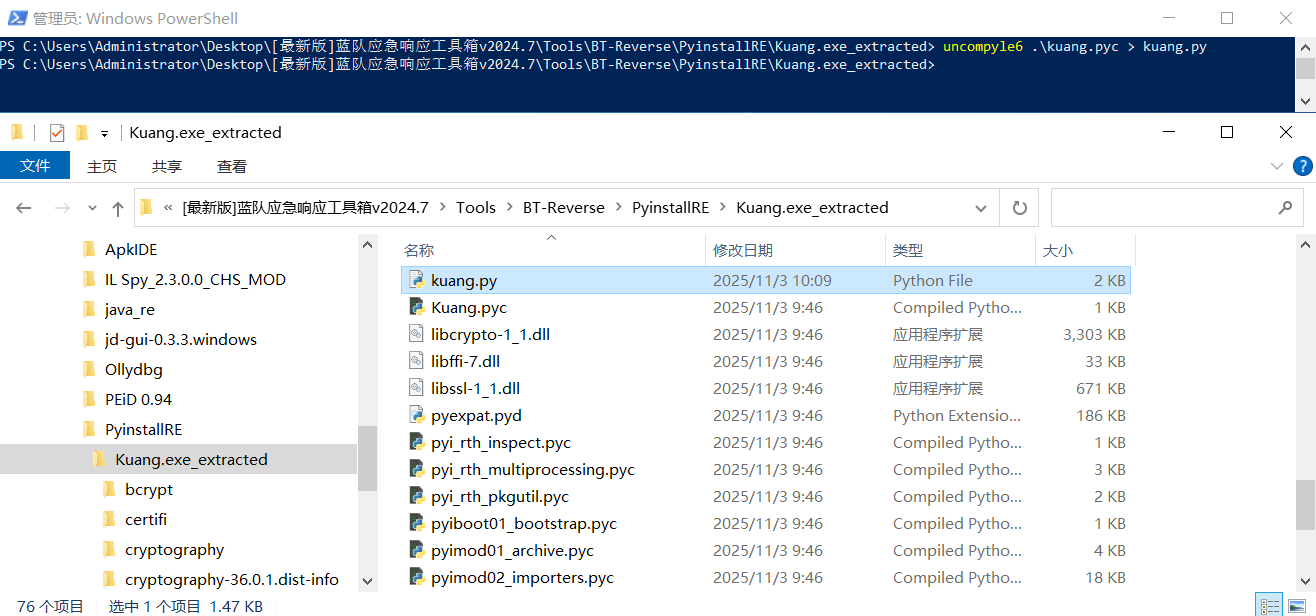Open the quick access toolbar customize dropdown
Image resolution: width=1316 pixels, height=616 pixels.
(x=104, y=133)
